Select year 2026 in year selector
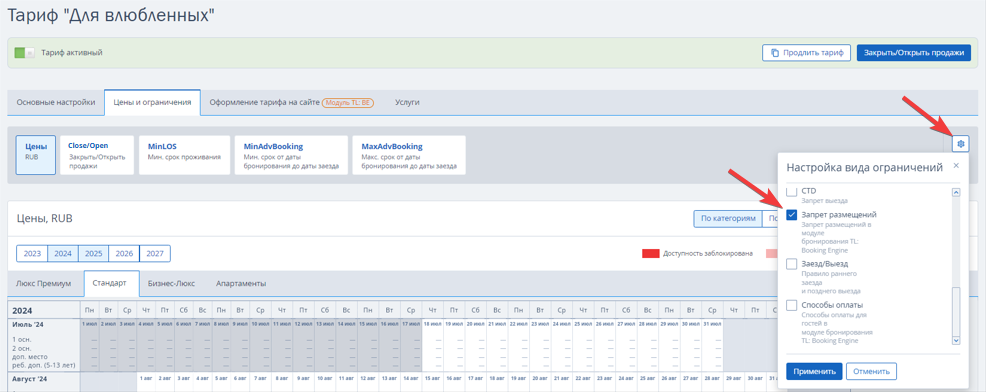This screenshot has width=986, height=392. 124,254
